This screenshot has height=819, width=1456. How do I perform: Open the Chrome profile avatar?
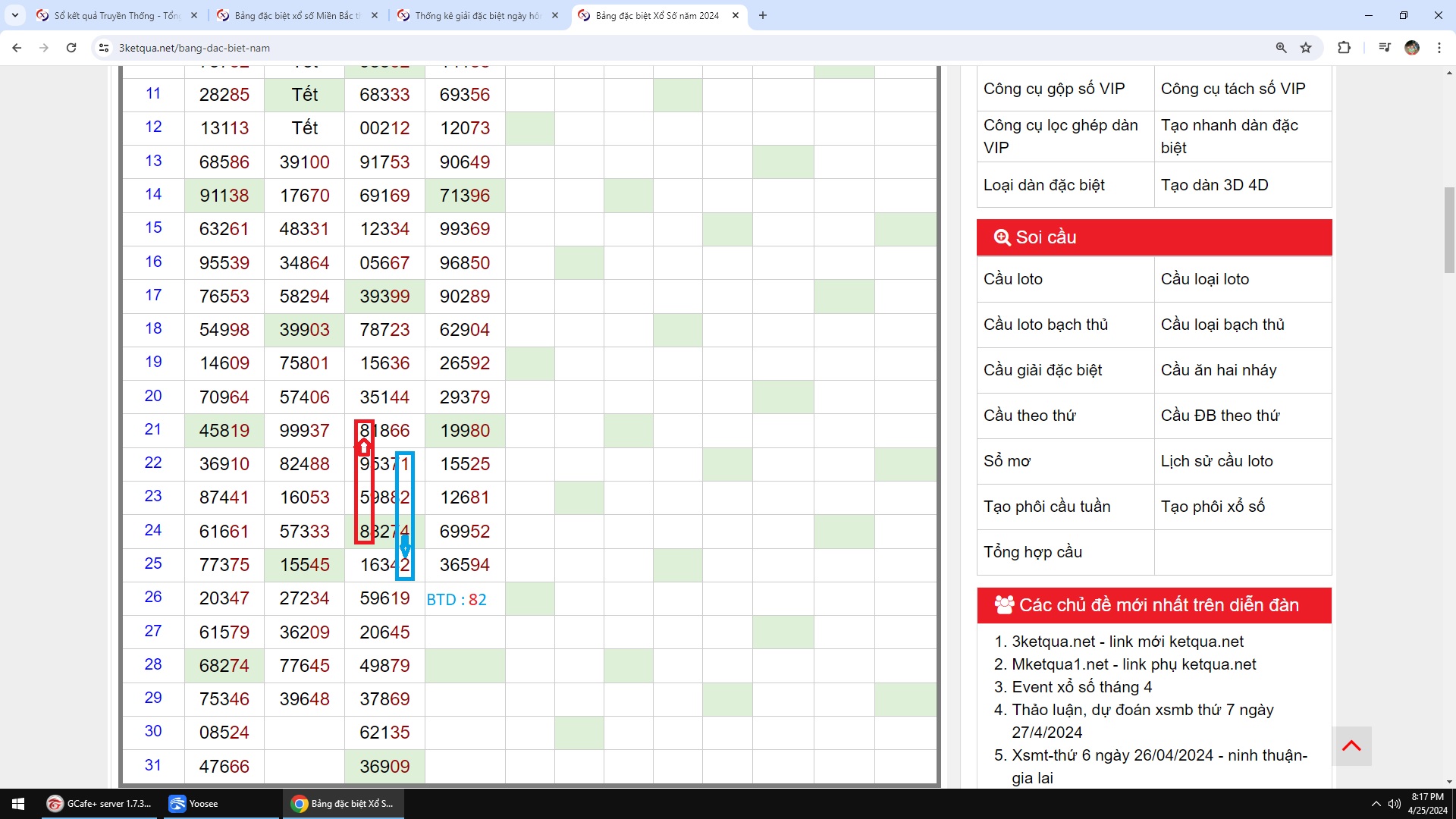(1411, 48)
